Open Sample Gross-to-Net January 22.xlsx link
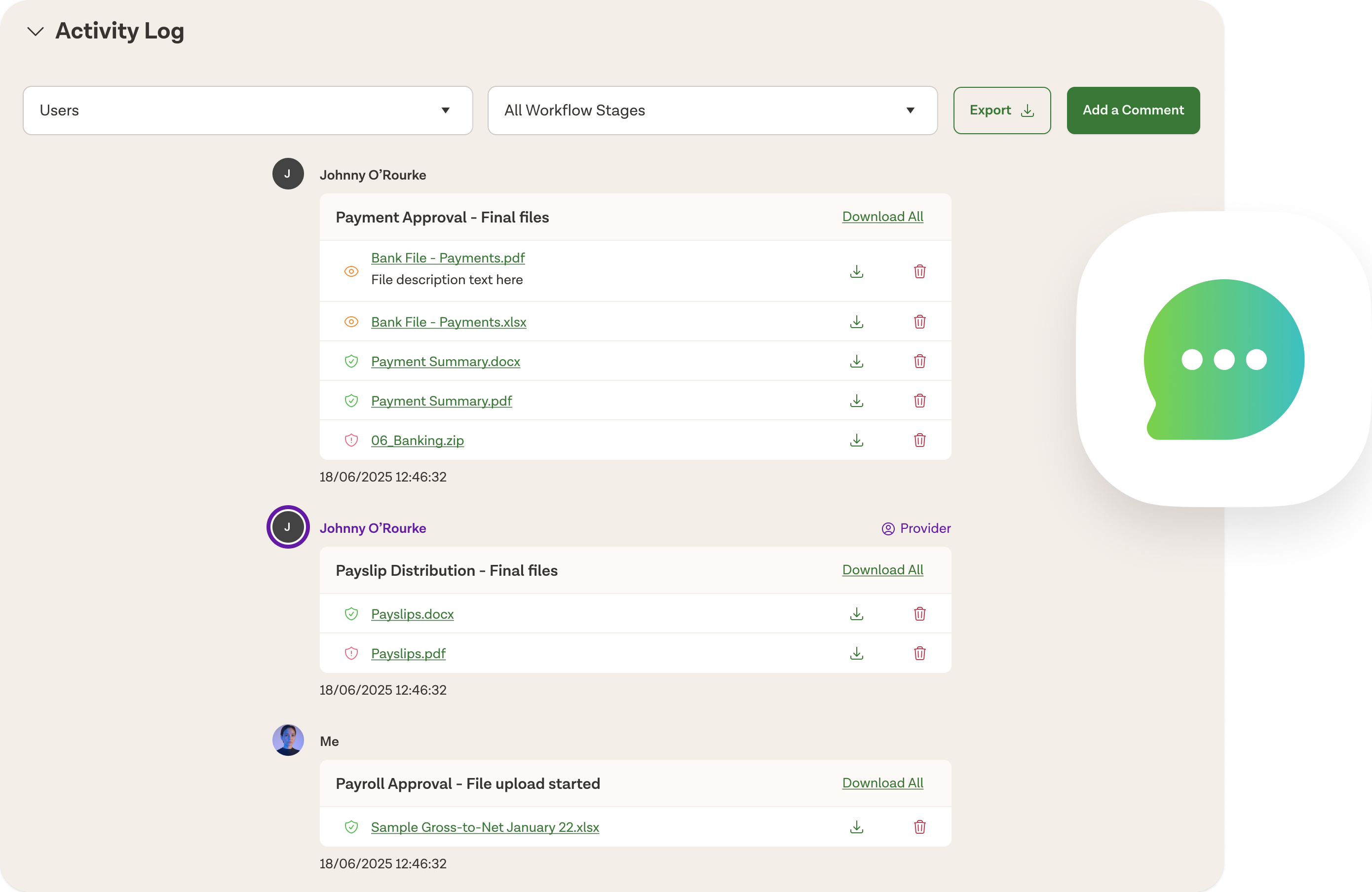This screenshot has height=892, width=1372. click(485, 827)
